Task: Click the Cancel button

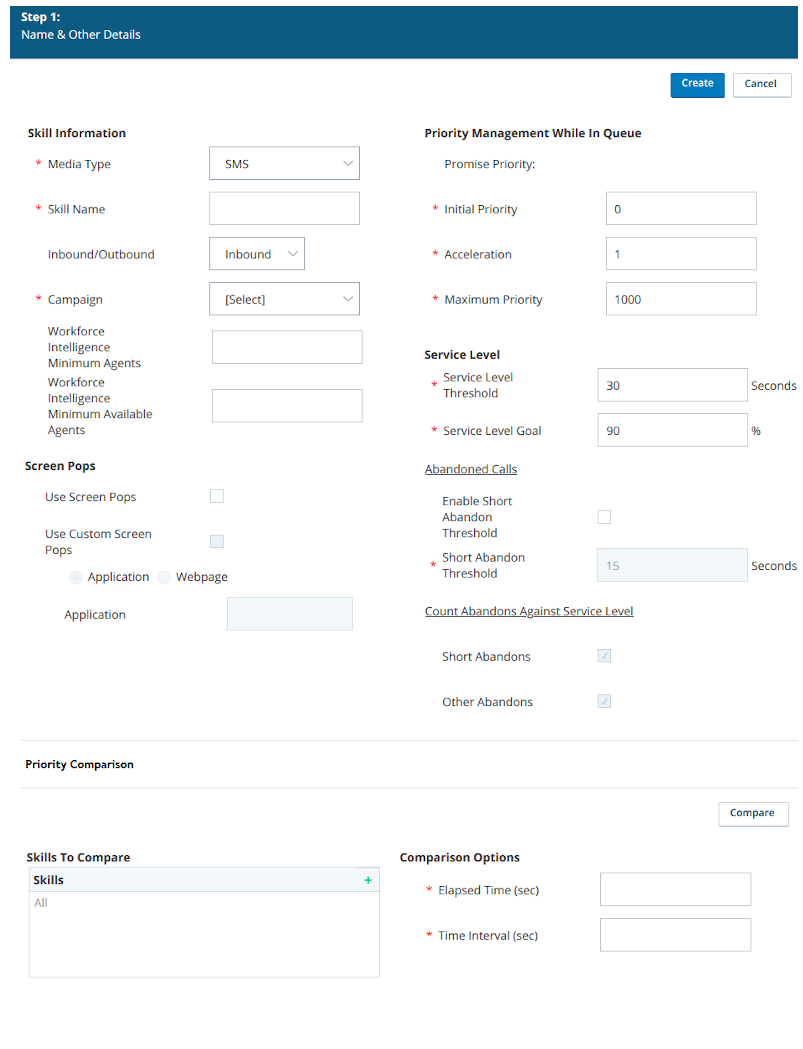Action: pyautogui.click(x=761, y=85)
